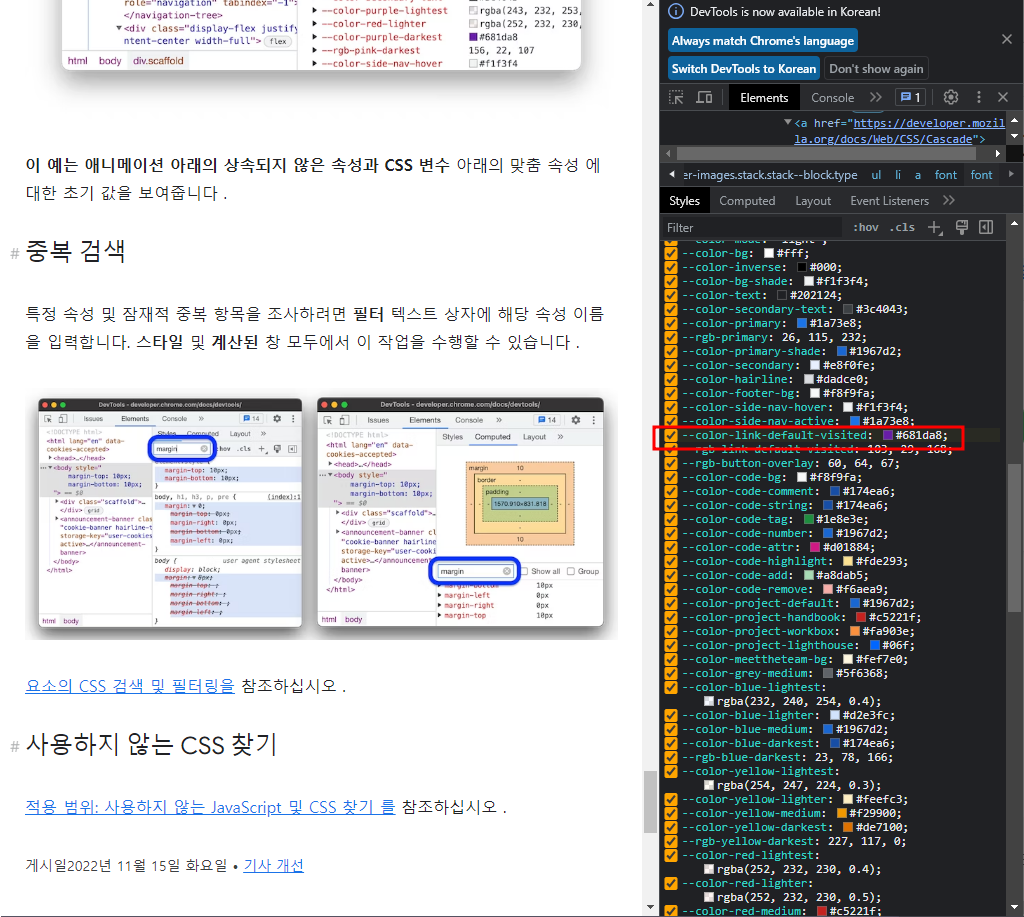Image resolution: width=1024 pixels, height=917 pixels.
Task: Toggle the computed styles sidebar icon
Action: 986,227
